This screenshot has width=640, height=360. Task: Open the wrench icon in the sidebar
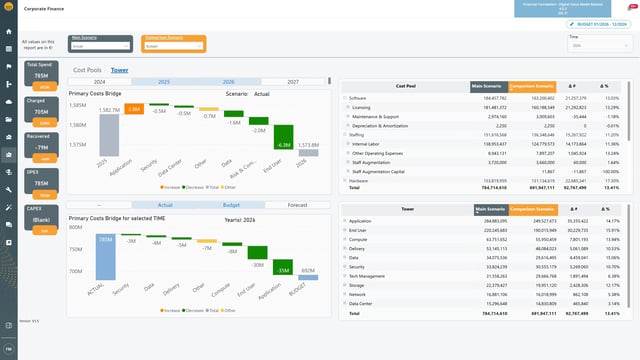coord(9,190)
